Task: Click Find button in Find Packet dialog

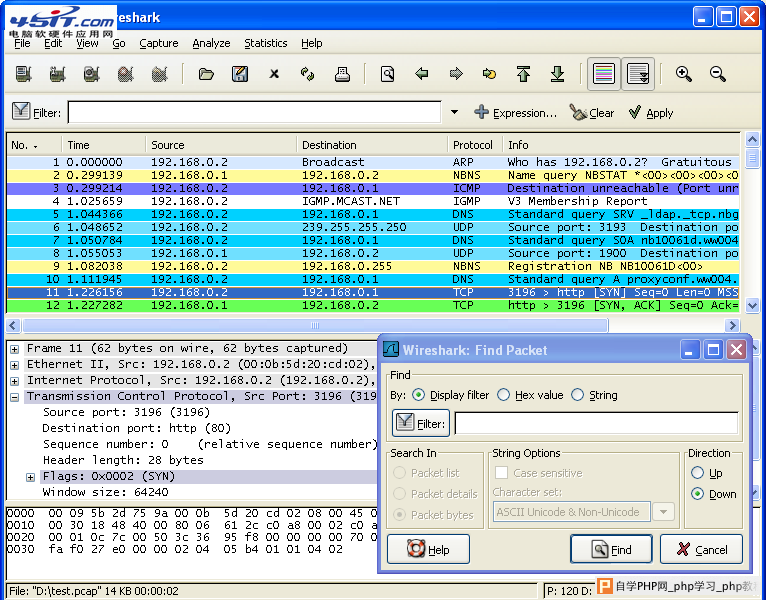Action: pyautogui.click(x=611, y=549)
